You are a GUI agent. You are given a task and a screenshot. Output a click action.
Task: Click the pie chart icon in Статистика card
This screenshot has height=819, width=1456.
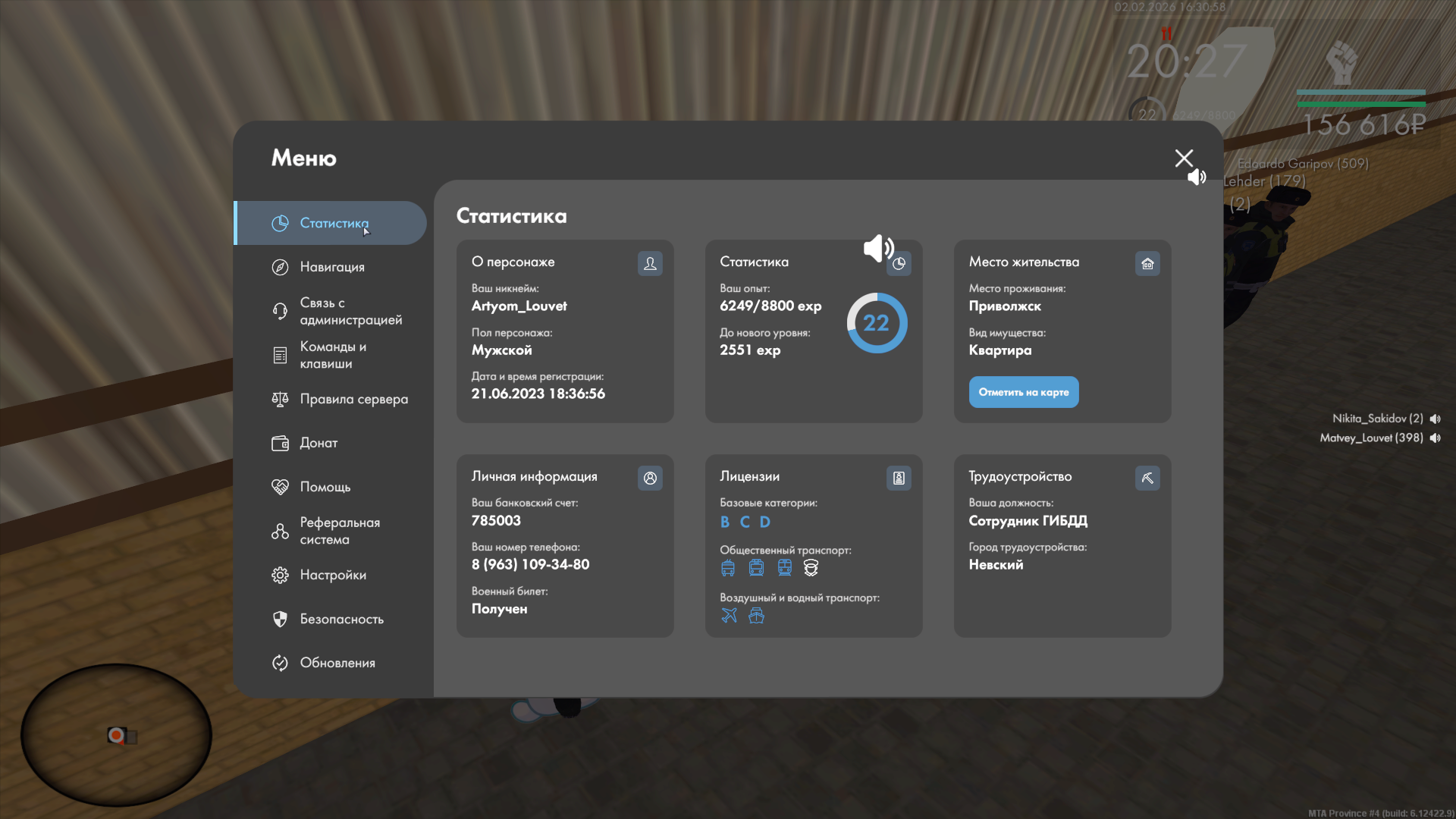pyautogui.click(x=899, y=264)
